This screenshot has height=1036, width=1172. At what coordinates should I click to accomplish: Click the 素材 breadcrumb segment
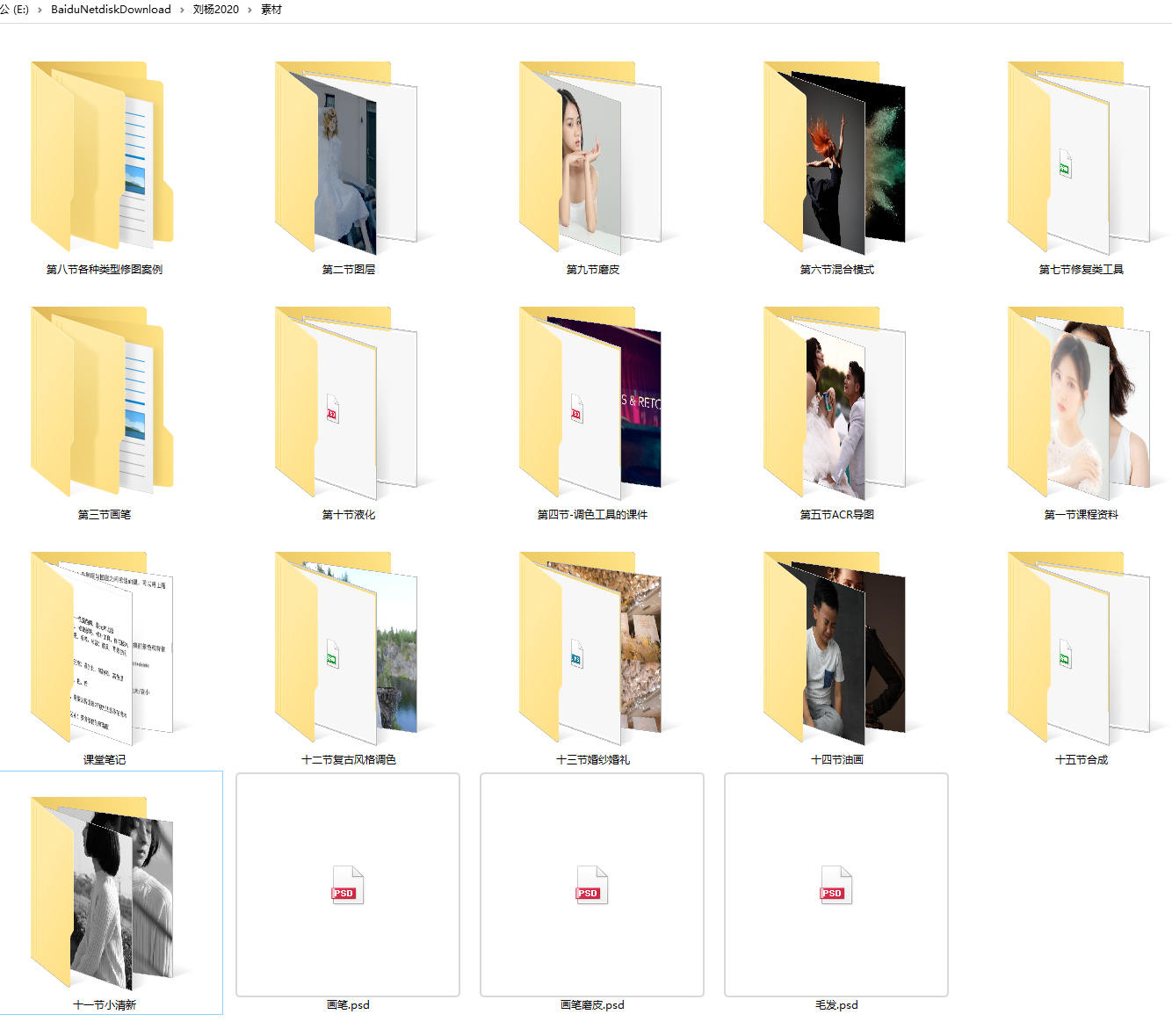coord(271,10)
